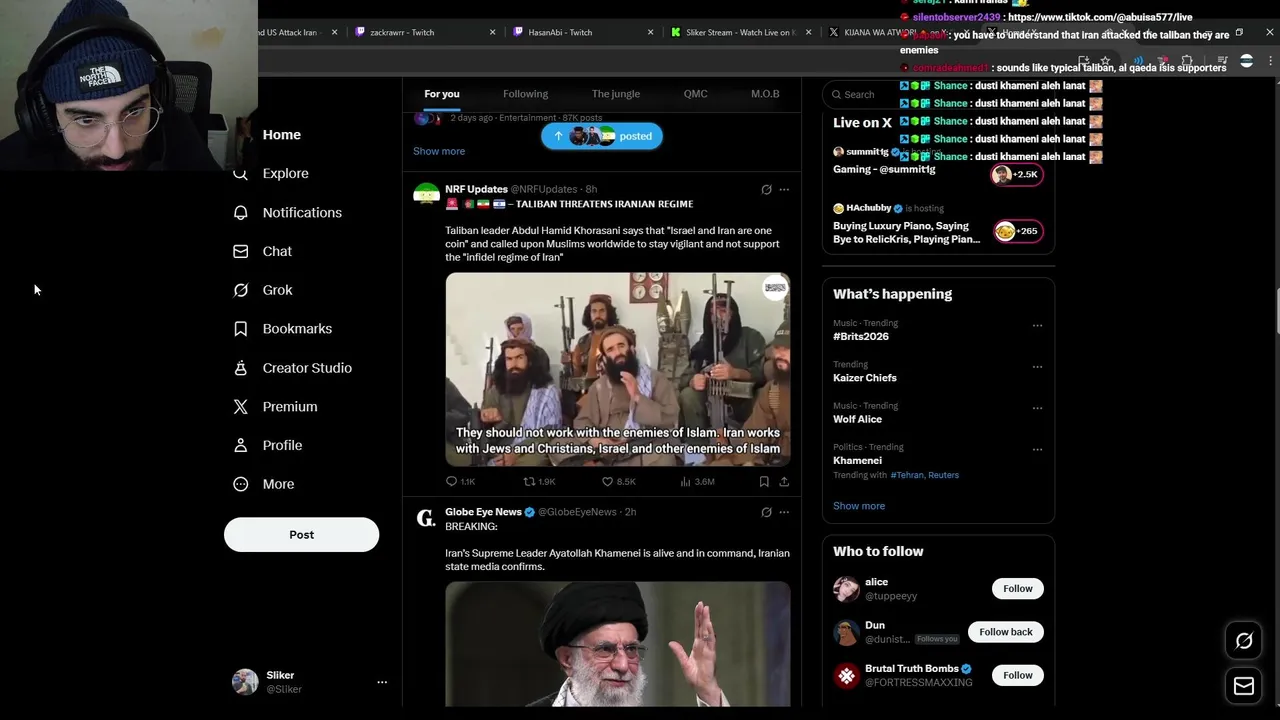Screen dimensions: 1280x720
Task: Open HAchubby Buying Luxury Piano live
Action: click(938, 224)
